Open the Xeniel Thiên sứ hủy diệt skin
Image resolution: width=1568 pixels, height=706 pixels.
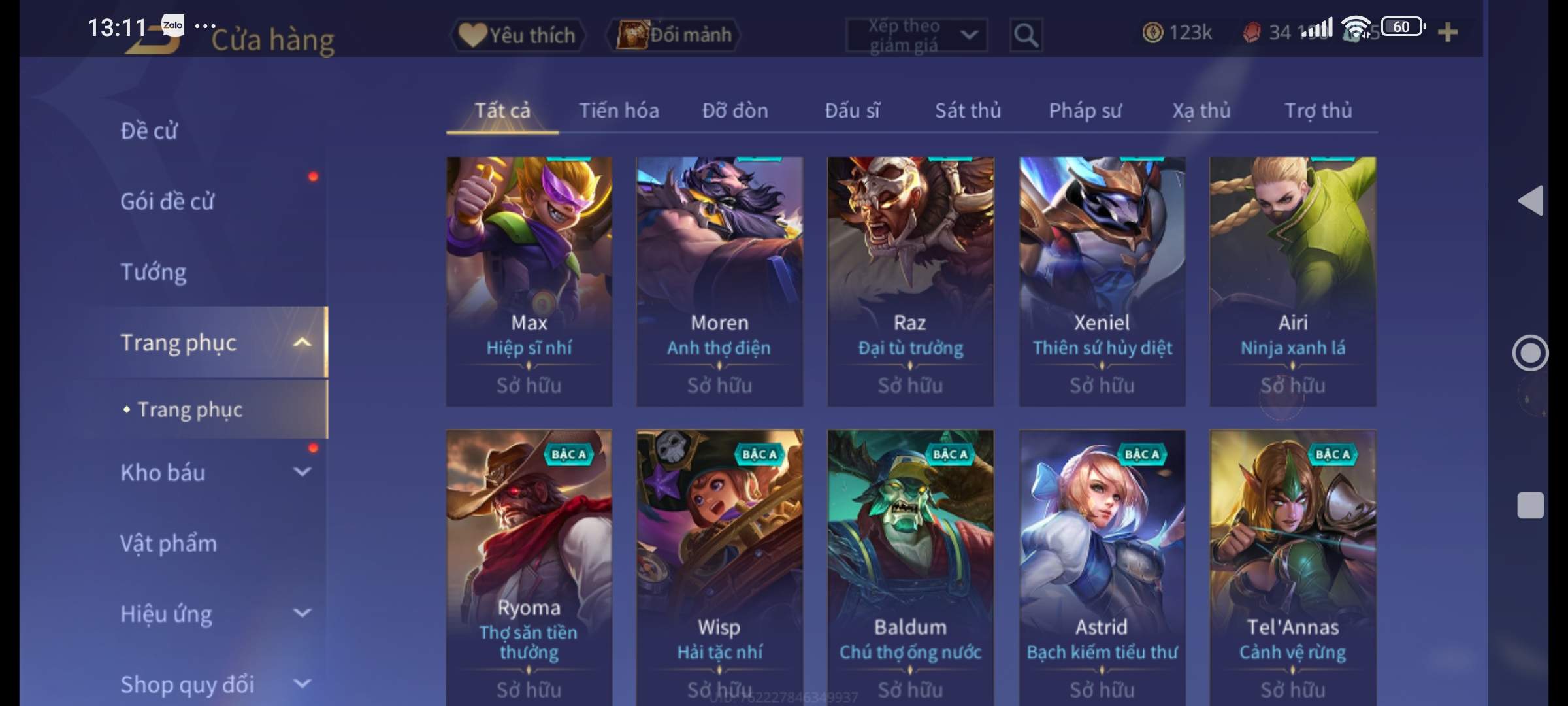pos(1102,281)
